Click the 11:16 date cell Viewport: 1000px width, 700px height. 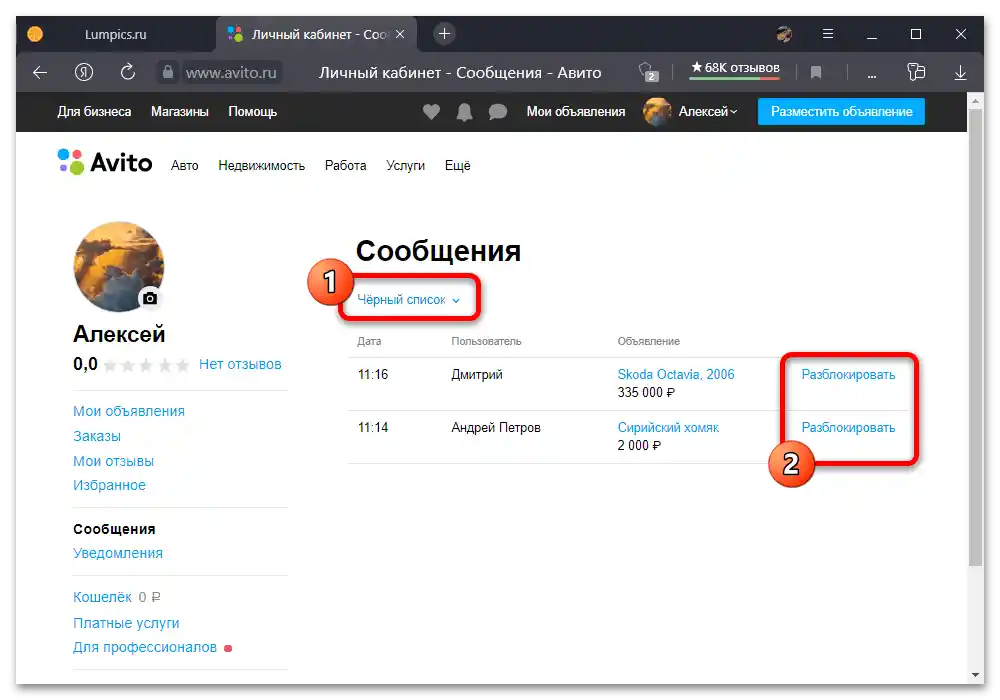click(373, 375)
